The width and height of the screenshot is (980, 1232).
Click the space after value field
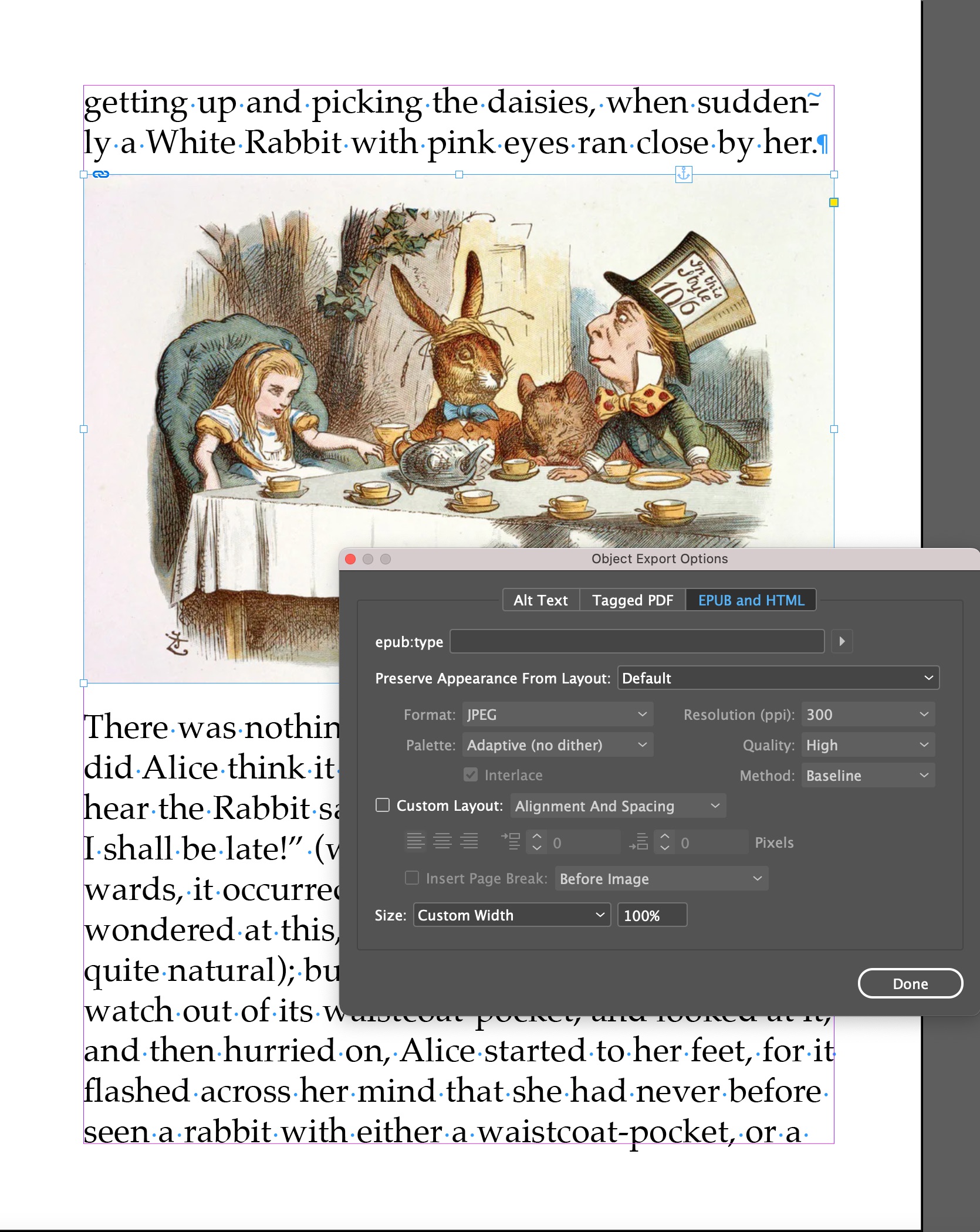coord(712,842)
